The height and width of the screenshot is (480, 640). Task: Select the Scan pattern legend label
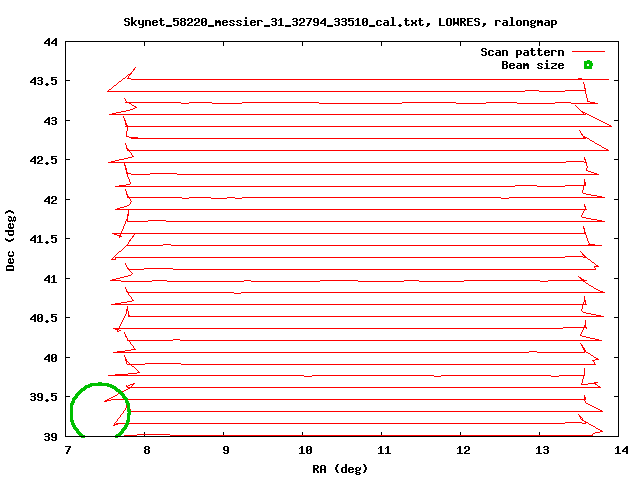point(522,52)
